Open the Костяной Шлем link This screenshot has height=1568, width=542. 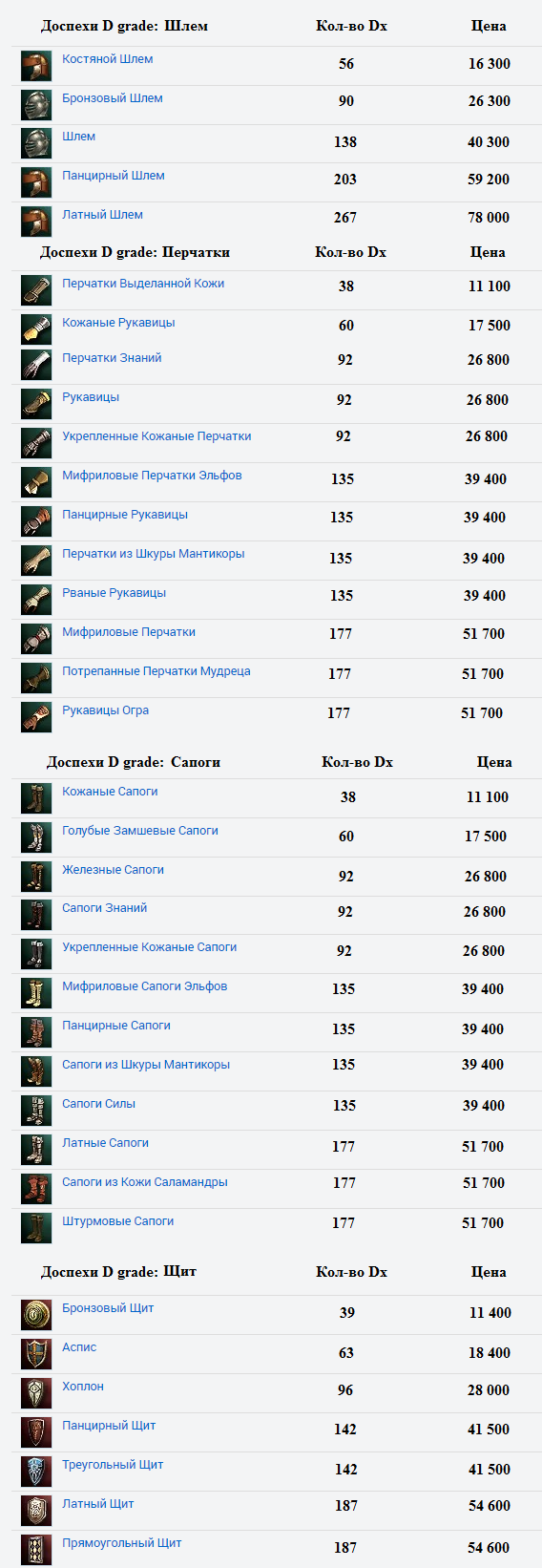[x=107, y=59]
